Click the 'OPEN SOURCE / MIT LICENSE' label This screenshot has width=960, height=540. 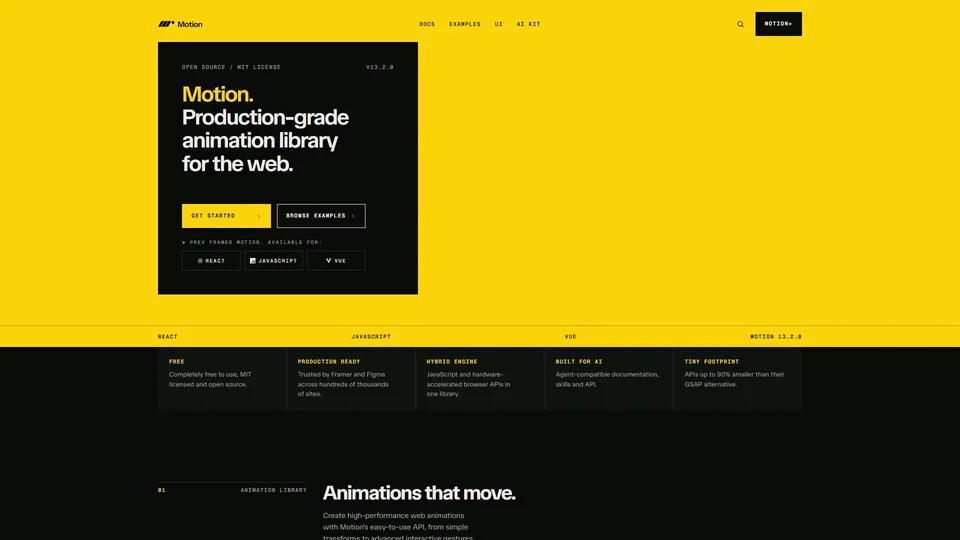[231, 67]
